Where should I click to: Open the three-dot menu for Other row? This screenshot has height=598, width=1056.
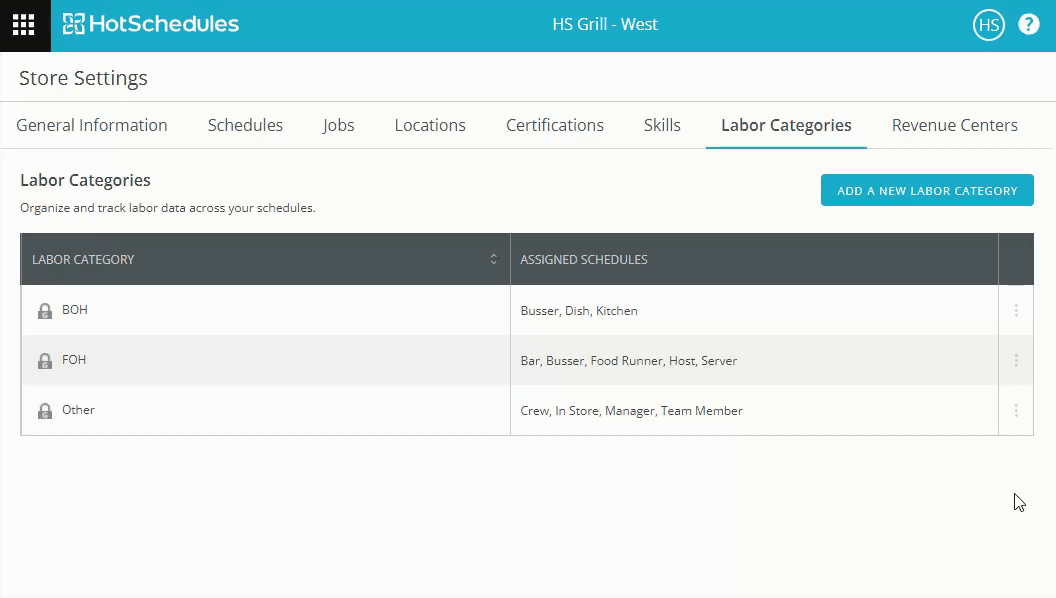point(1016,411)
